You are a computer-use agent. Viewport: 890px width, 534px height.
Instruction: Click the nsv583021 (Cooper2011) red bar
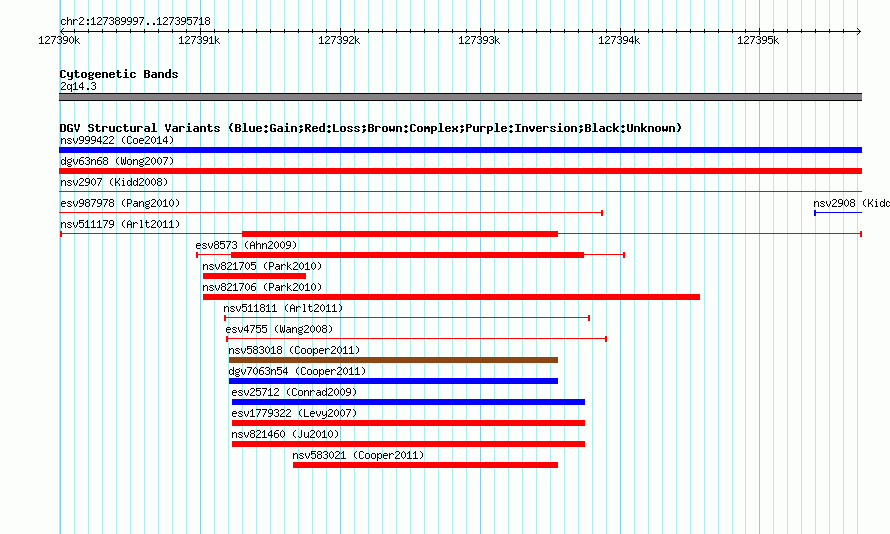coord(425,465)
